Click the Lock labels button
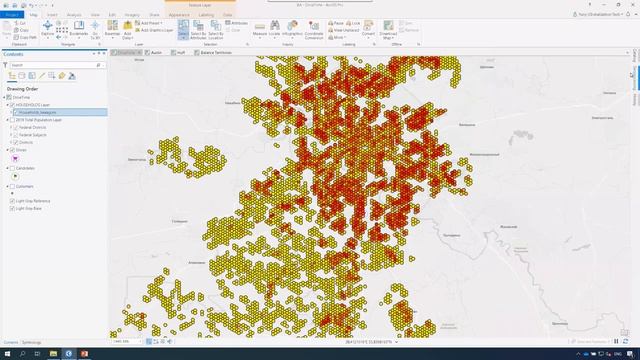 coord(353,23)
